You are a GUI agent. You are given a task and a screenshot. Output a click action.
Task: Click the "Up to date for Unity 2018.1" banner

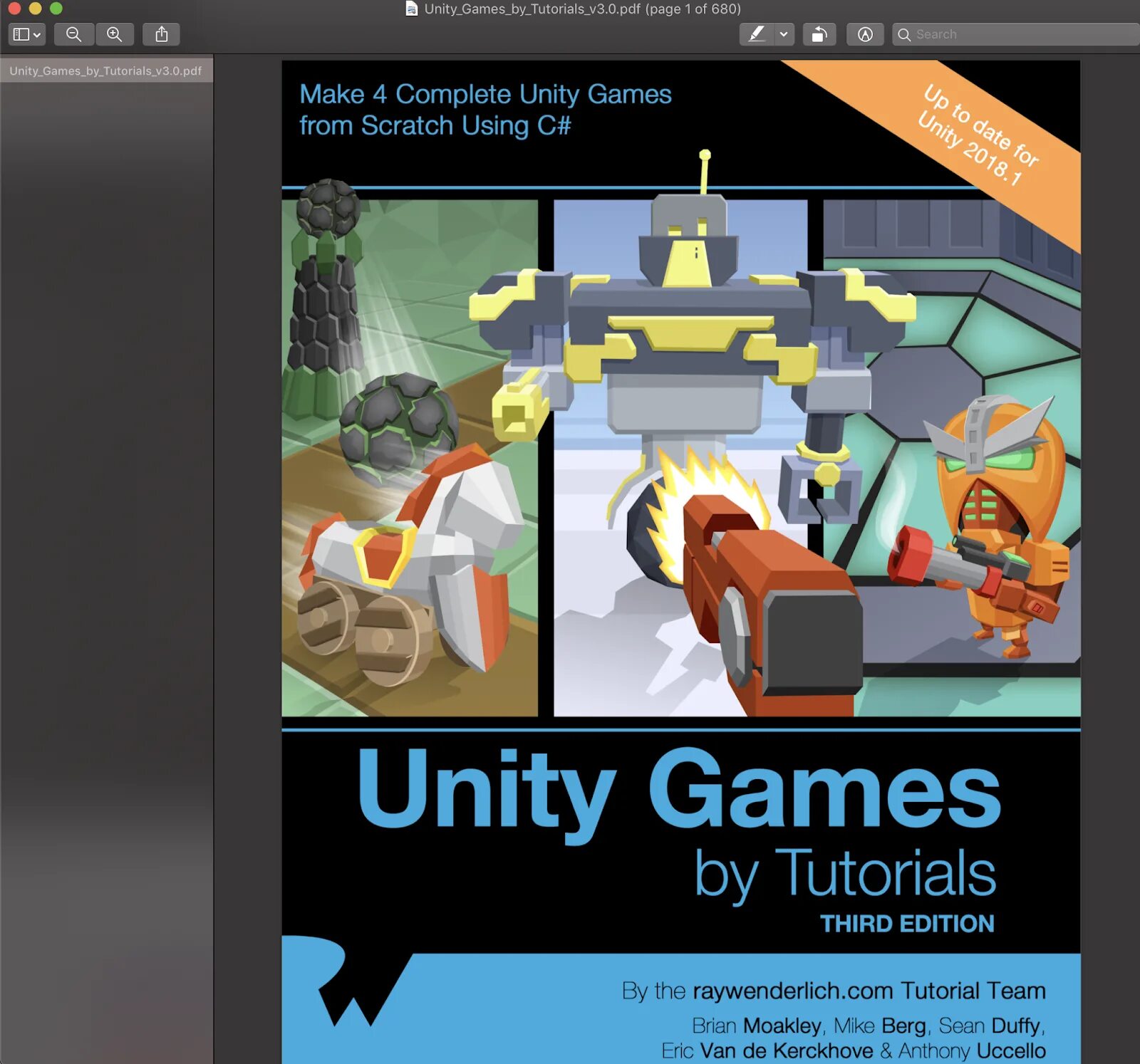(978, 135)
